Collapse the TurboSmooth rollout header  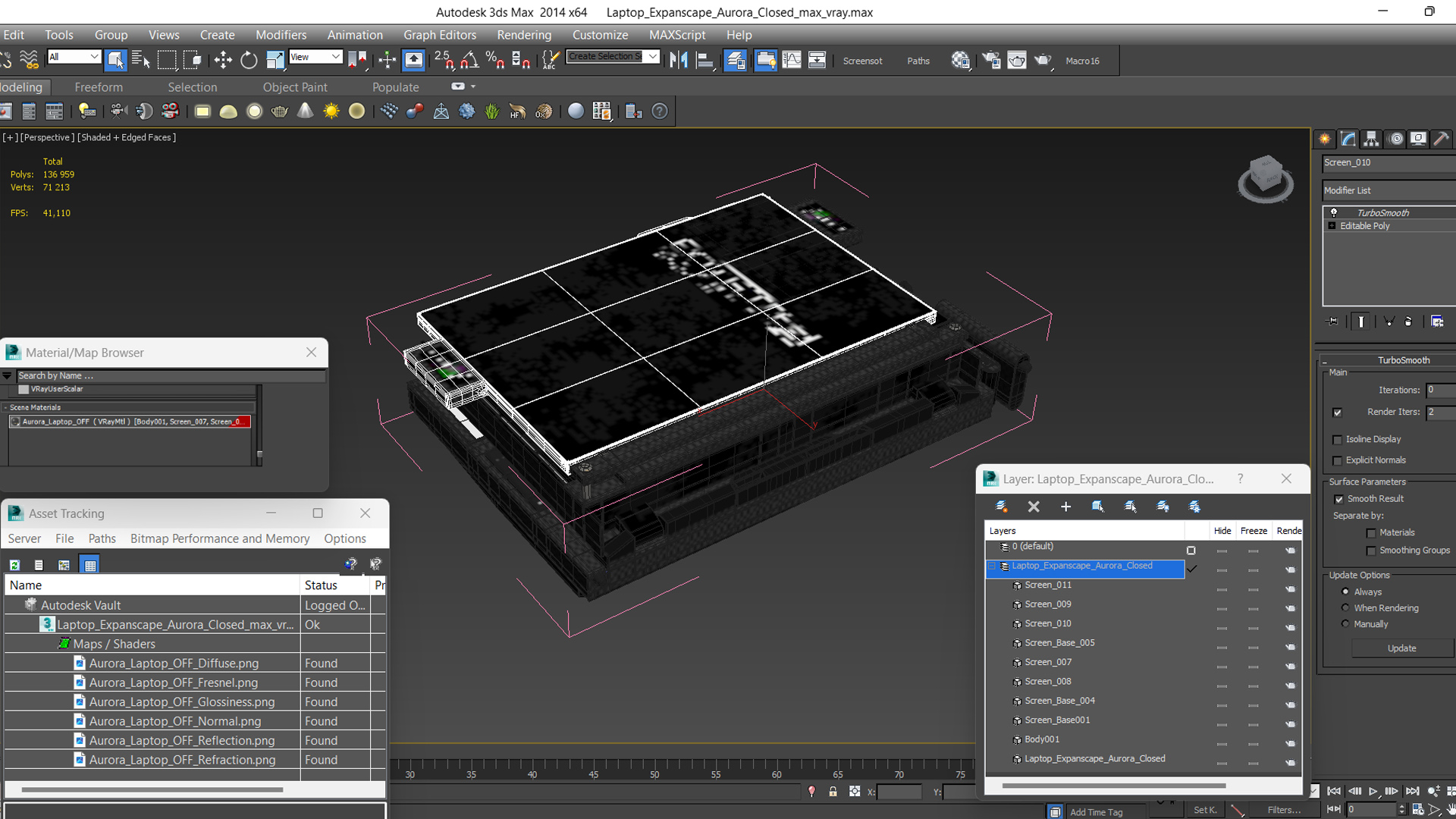[1389, 360]
